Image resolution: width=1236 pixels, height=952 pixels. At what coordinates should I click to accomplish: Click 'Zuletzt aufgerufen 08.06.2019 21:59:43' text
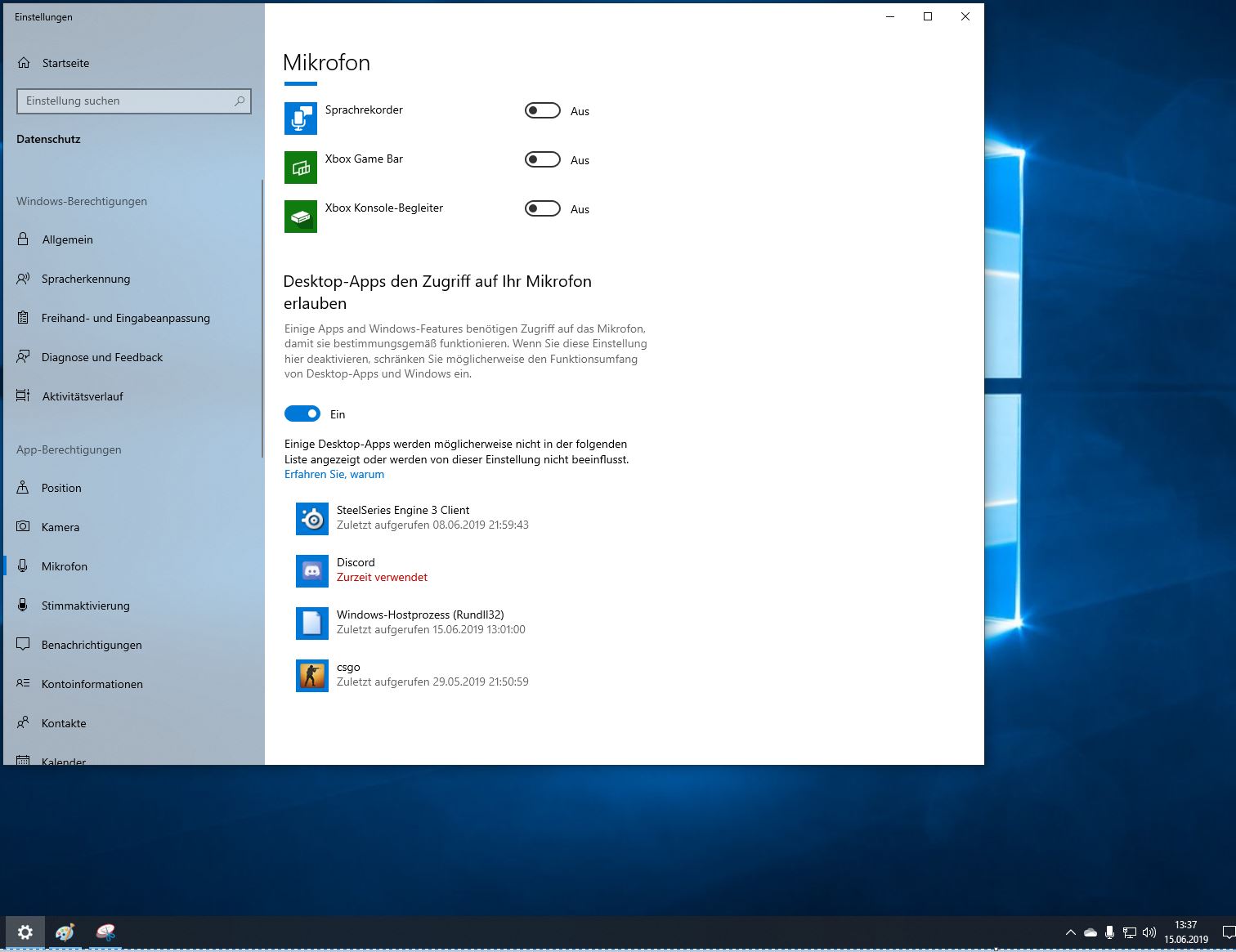coord(432,525)
